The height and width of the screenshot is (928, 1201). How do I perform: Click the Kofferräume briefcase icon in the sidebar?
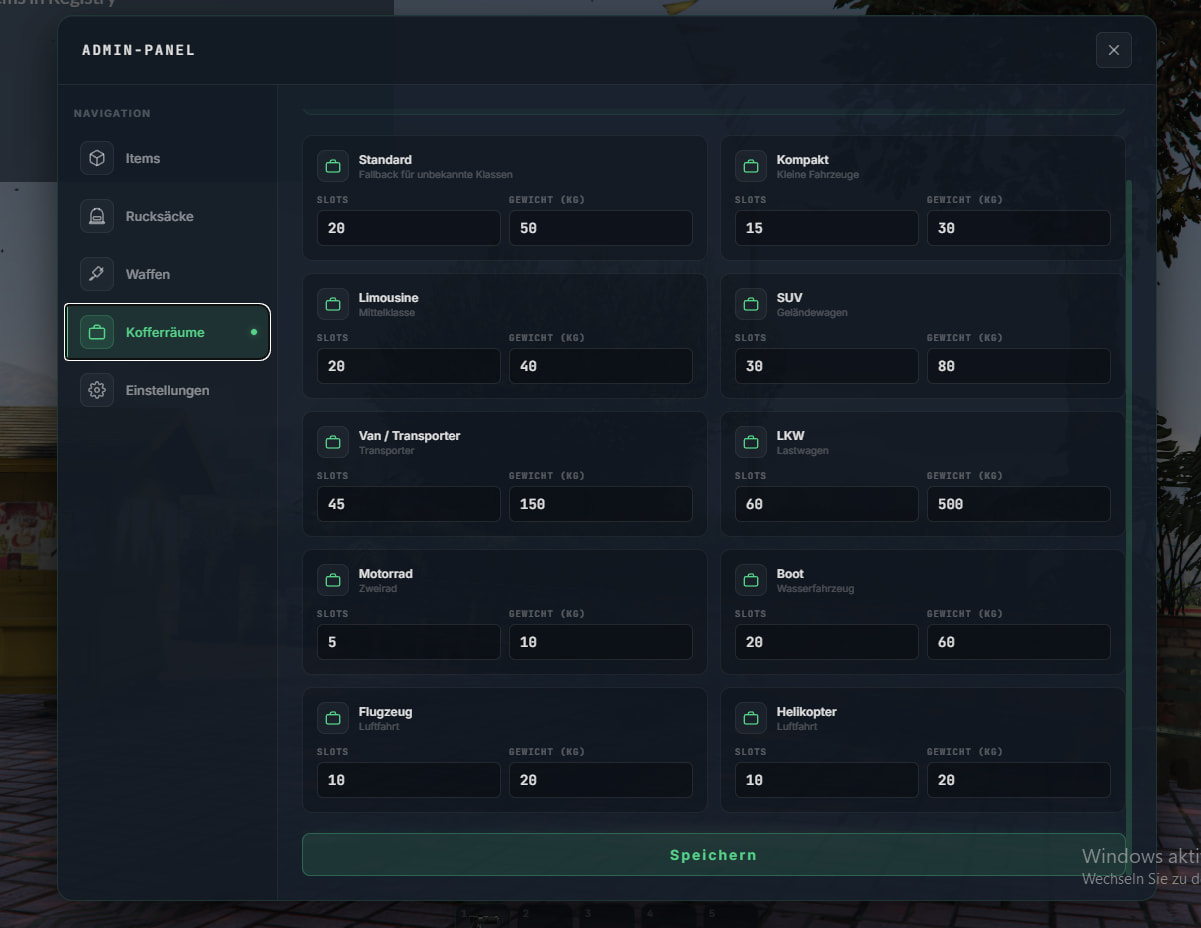(x=97, y=332)
